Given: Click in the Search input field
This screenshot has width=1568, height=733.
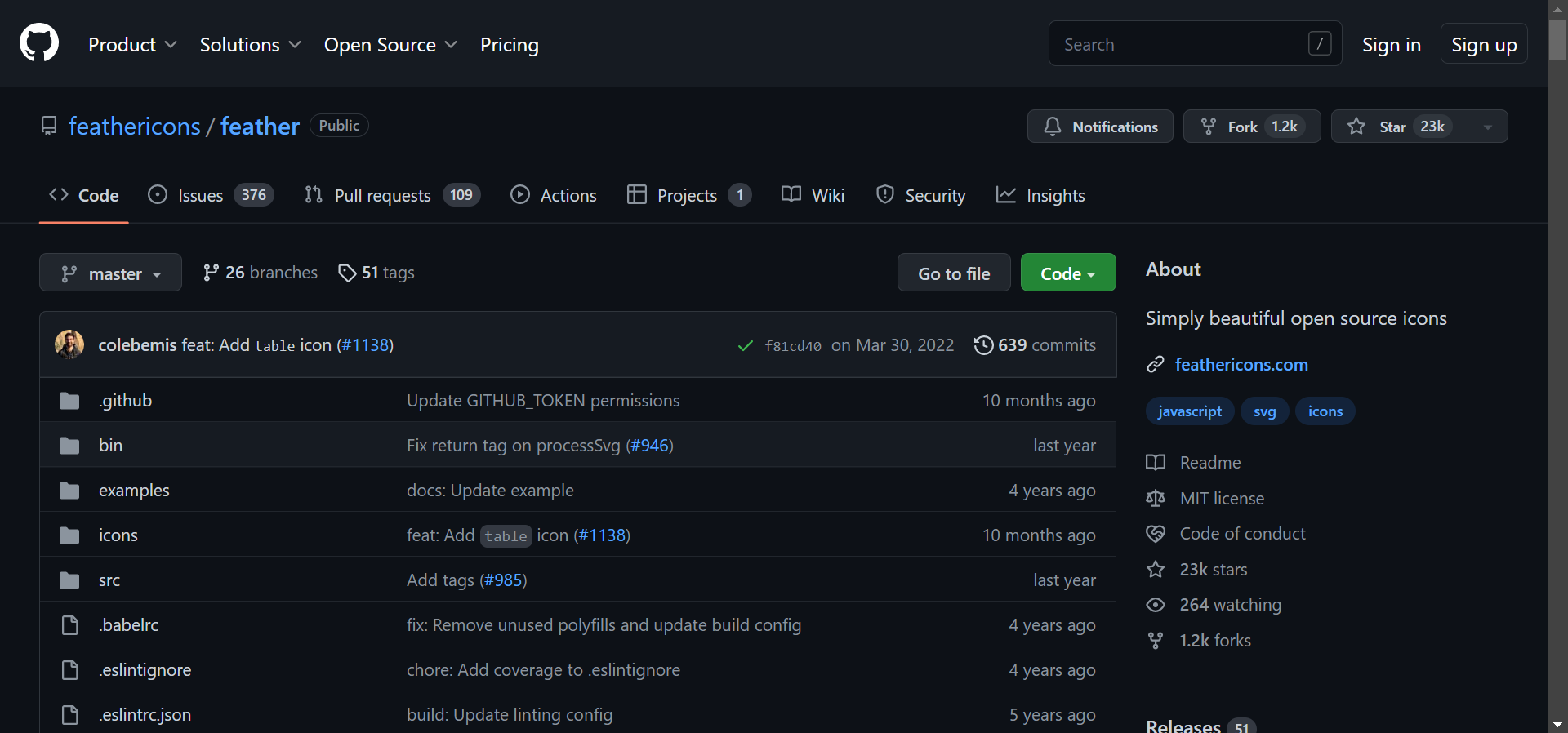Looking at the screenshot, I should (x=1195, y=43).
